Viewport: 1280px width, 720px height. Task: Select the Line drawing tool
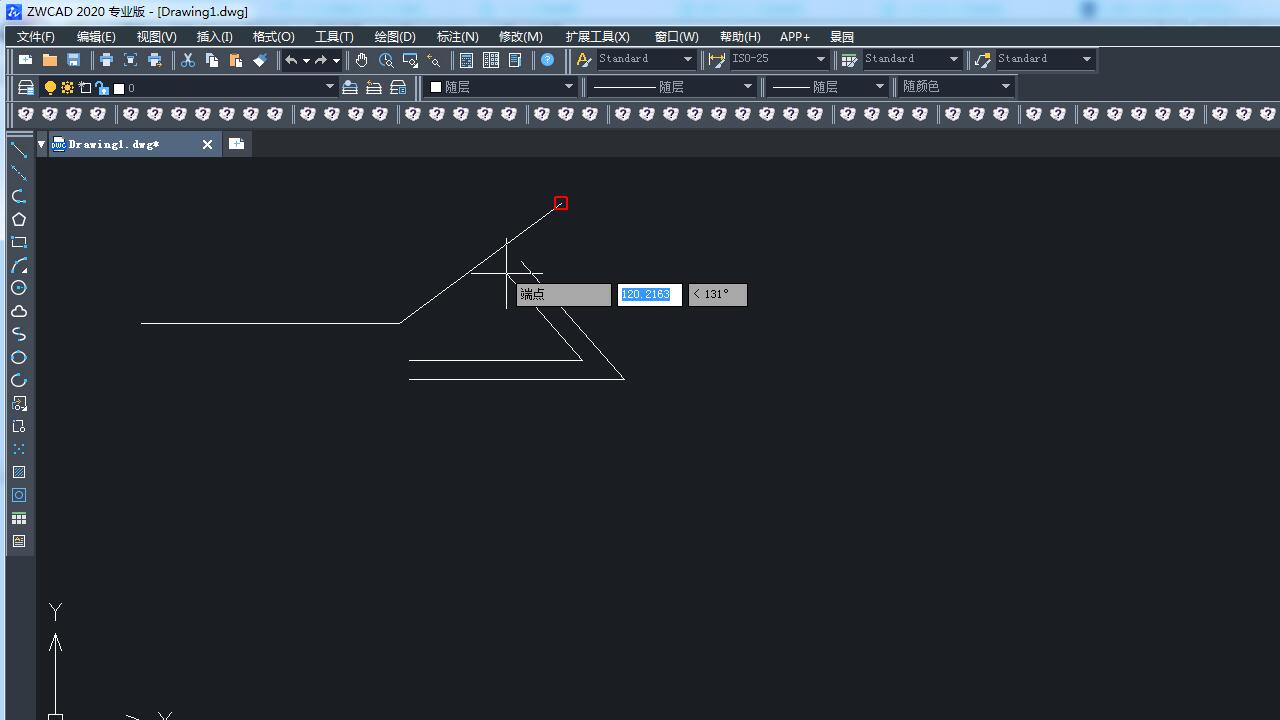tap(19, 150)
